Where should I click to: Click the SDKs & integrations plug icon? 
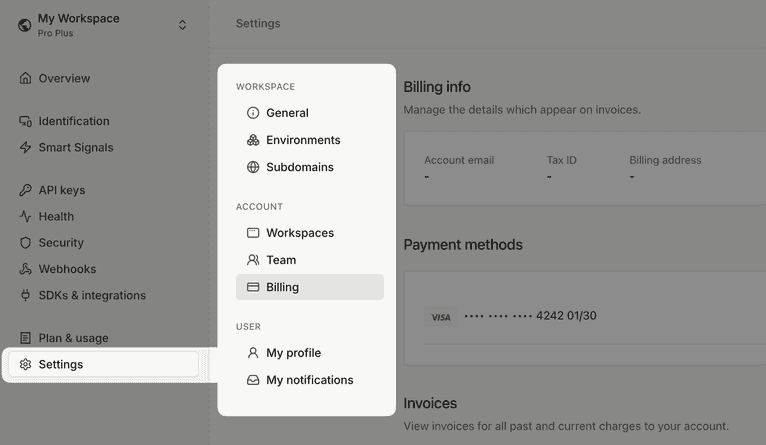[x=26, y=295]
